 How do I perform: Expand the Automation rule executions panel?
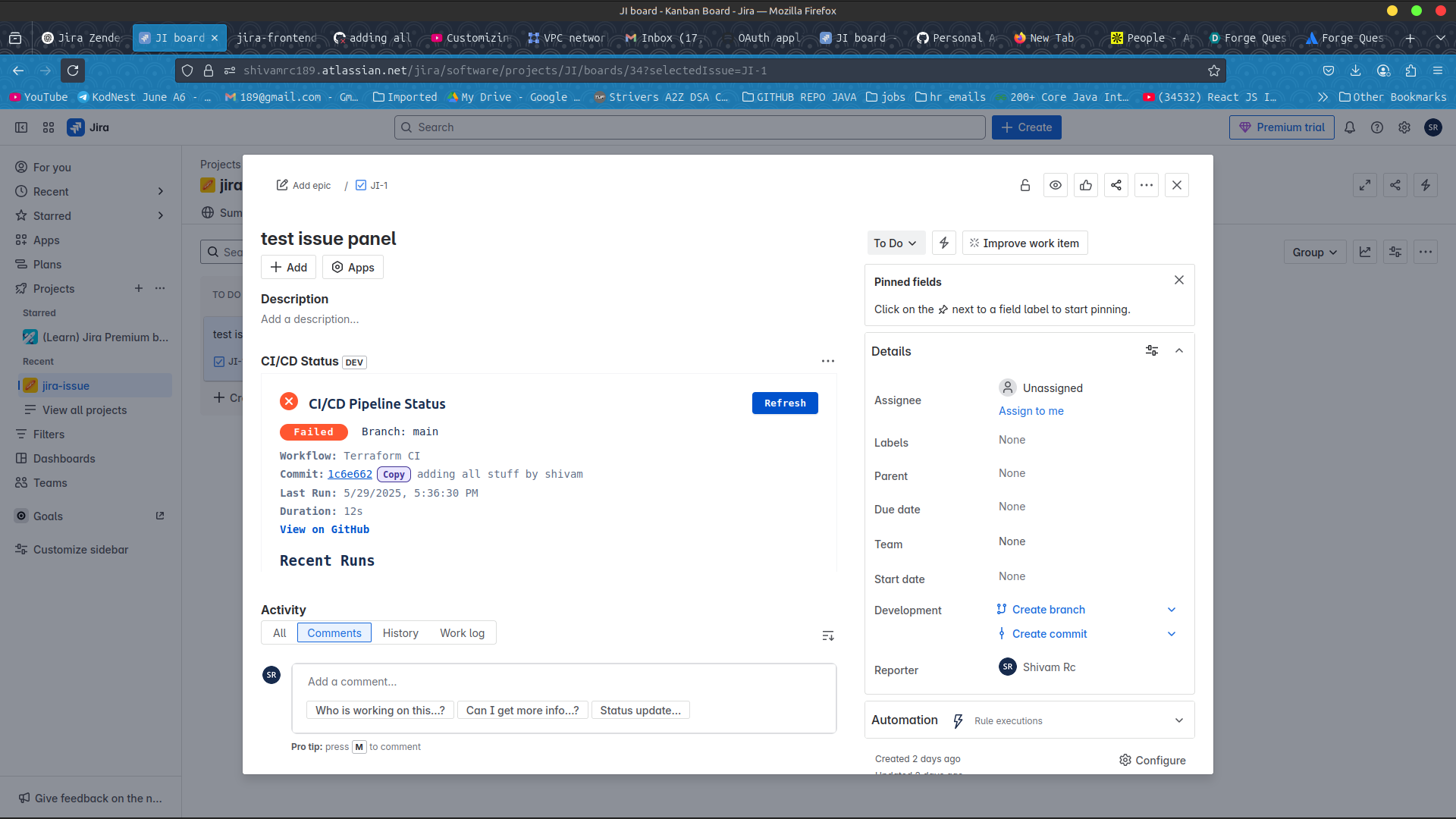1178,720
